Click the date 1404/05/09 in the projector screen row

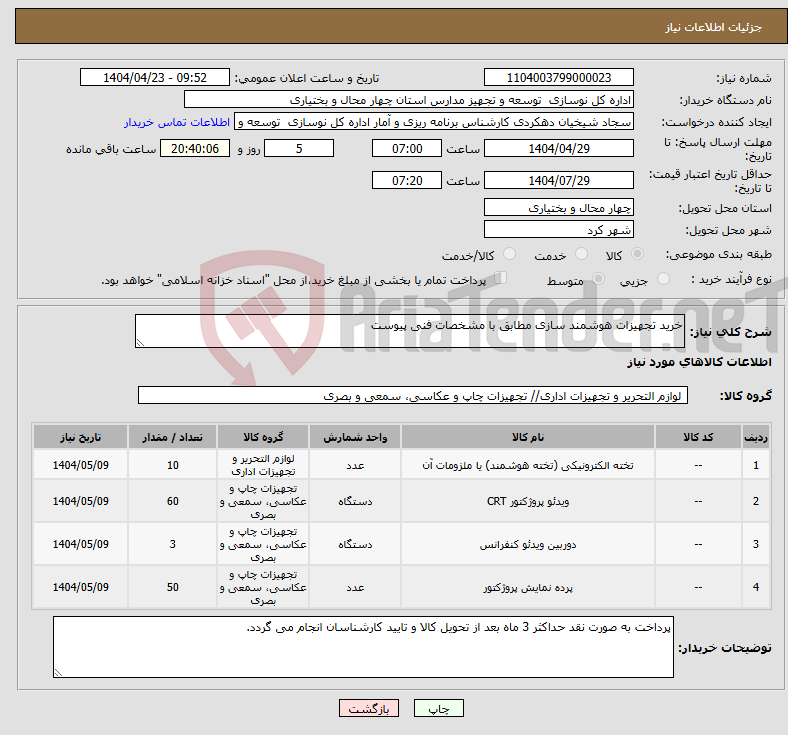click(80, 587)
